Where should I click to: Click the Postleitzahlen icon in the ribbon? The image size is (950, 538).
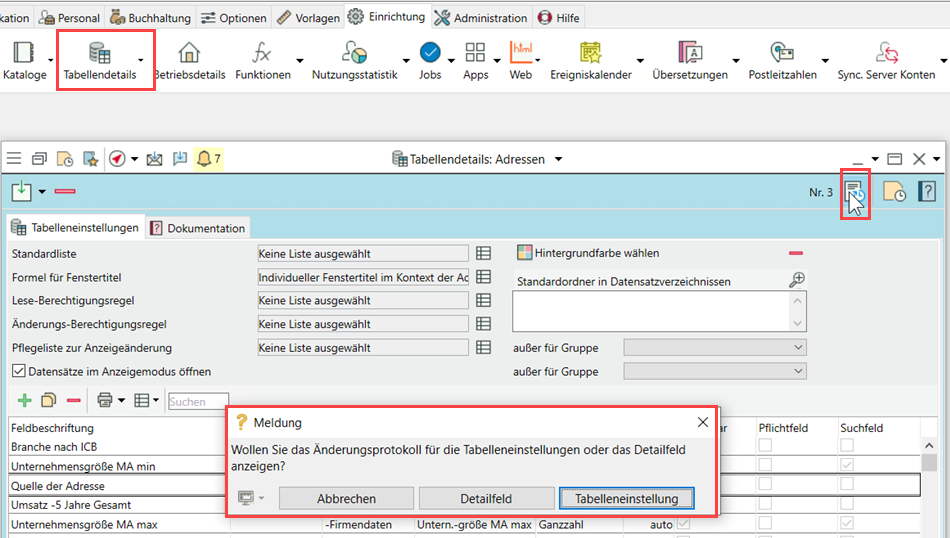coord(782,53)
